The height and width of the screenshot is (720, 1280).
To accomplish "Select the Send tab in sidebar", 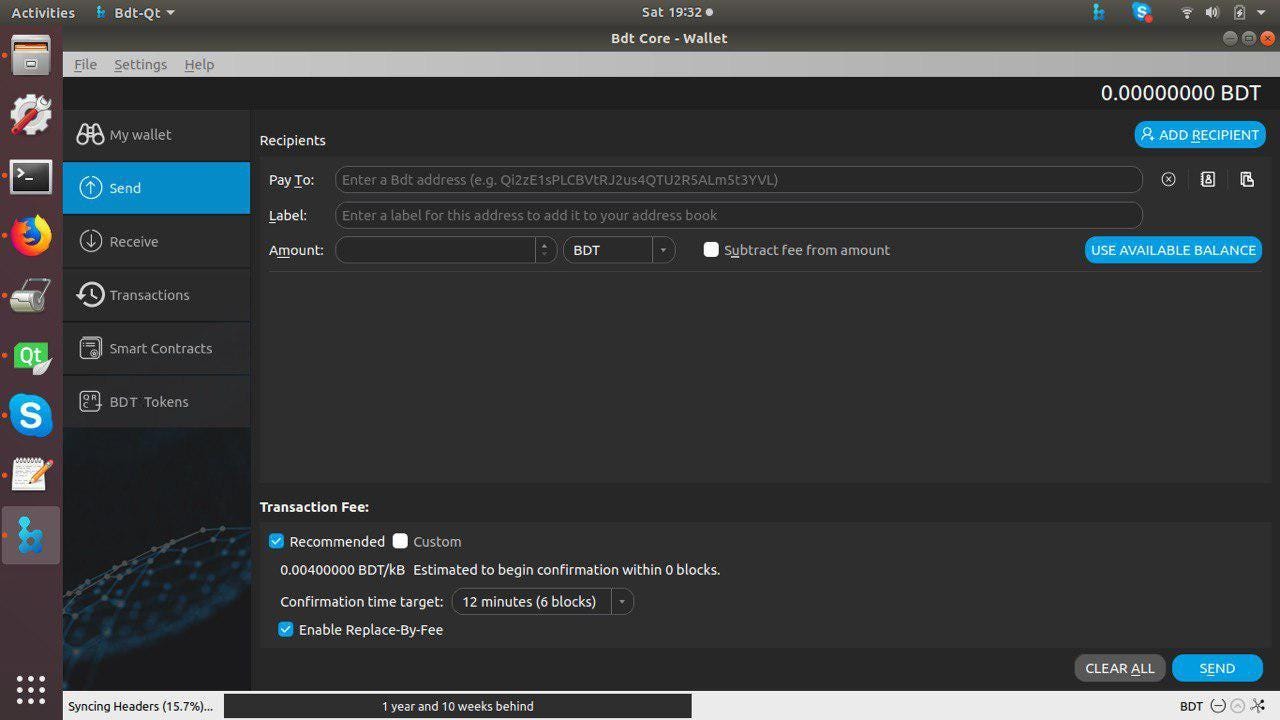I will (x=156, y=188).
